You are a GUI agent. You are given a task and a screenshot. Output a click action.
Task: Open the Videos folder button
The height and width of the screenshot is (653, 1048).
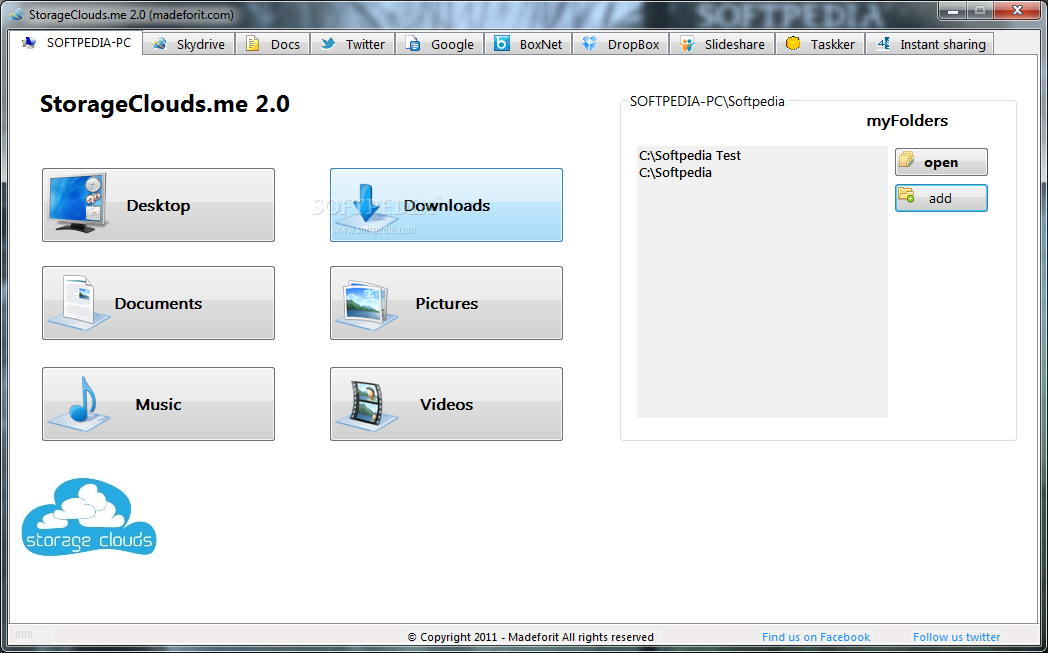pyautogui.click(x=446, y=404)
